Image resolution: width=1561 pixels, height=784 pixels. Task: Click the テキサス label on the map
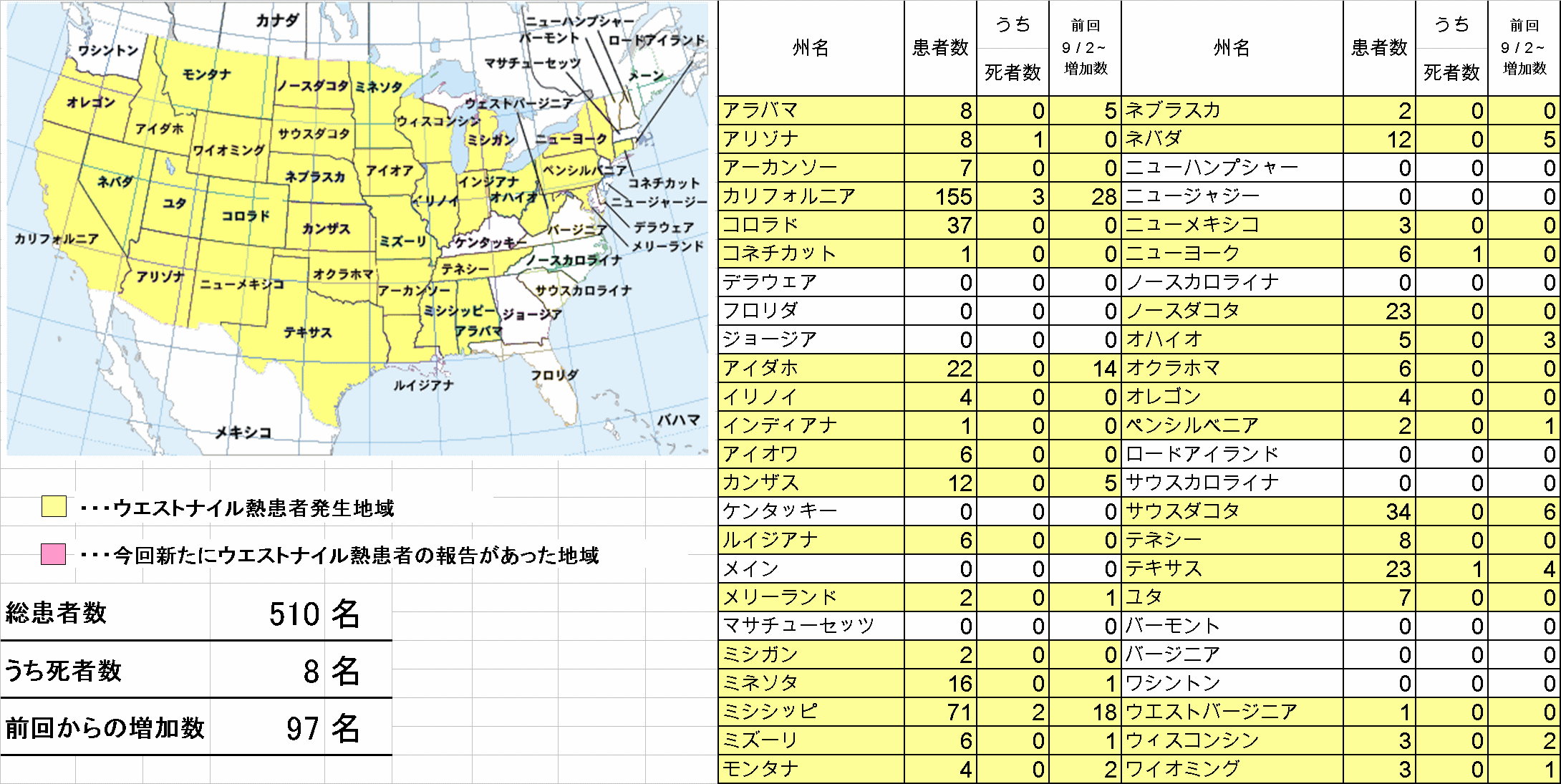(307, 332)
